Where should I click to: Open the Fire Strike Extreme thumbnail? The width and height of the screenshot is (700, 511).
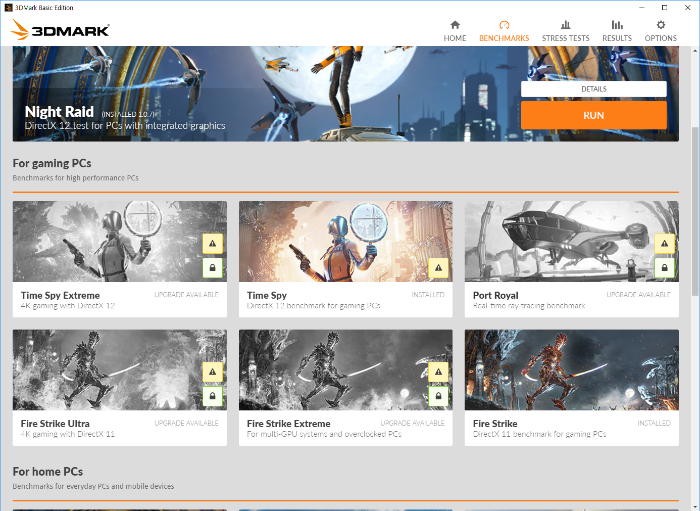[x=346, y=370]
